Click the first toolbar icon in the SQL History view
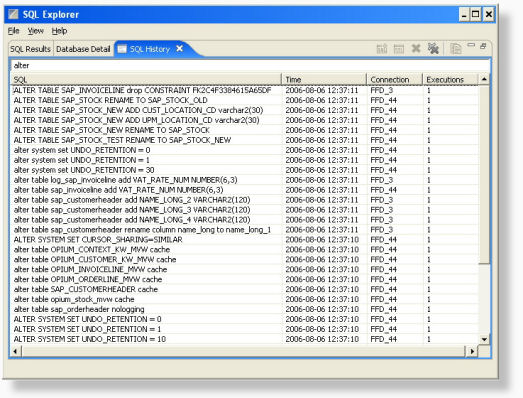 coord(382,49)
